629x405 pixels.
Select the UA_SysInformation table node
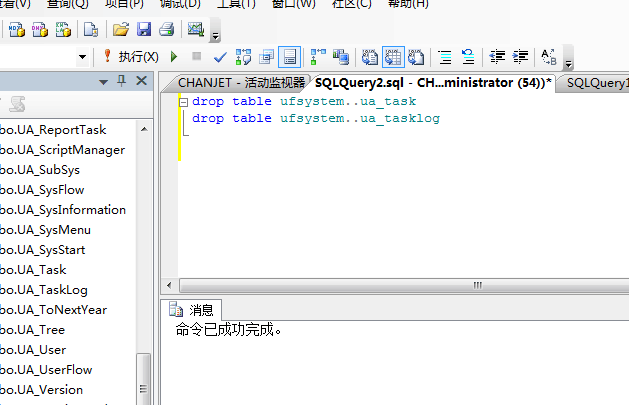pyautogui.click(x=63, y=210)
